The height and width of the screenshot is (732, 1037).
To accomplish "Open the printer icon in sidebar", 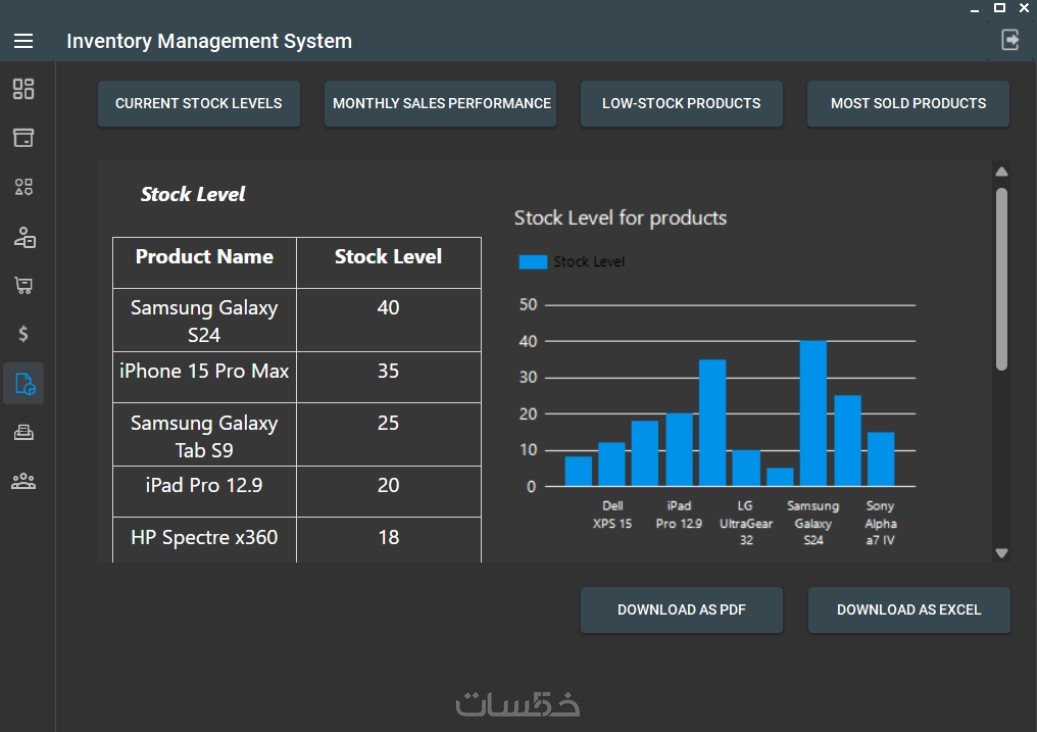I will [23, 432].
